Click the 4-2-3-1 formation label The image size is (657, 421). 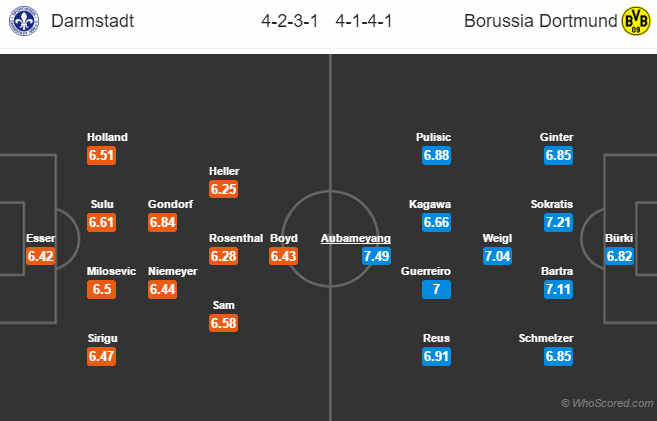point(290,21)
